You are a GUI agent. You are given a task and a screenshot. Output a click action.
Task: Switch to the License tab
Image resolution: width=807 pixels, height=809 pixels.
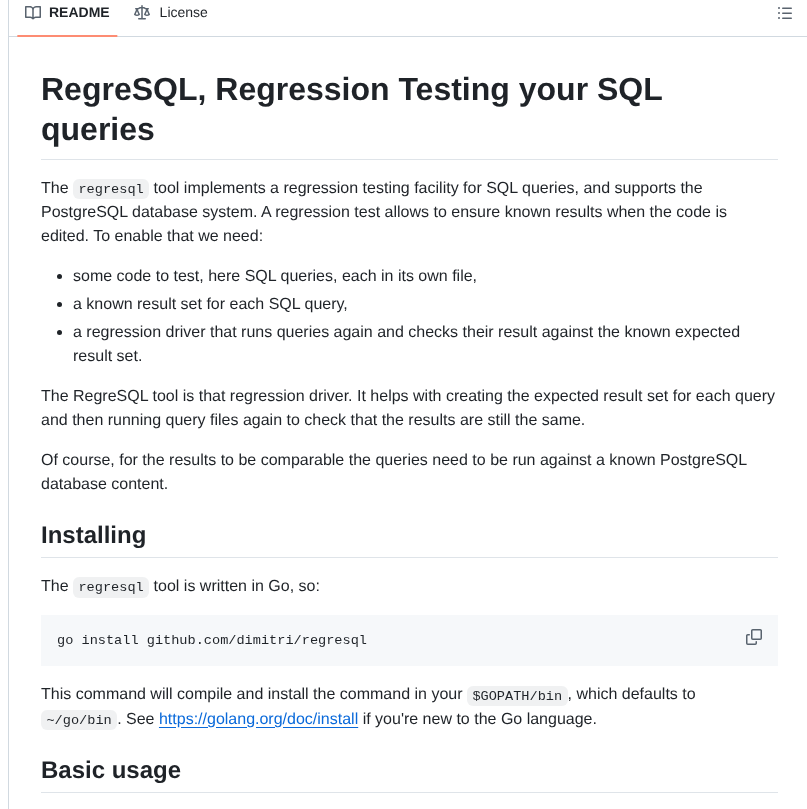click(181, 12)
